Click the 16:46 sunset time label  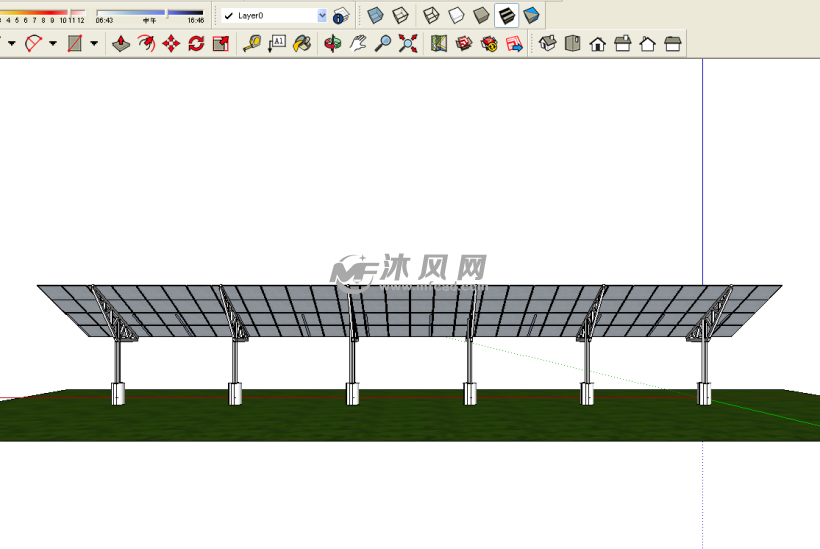point(196,21)
